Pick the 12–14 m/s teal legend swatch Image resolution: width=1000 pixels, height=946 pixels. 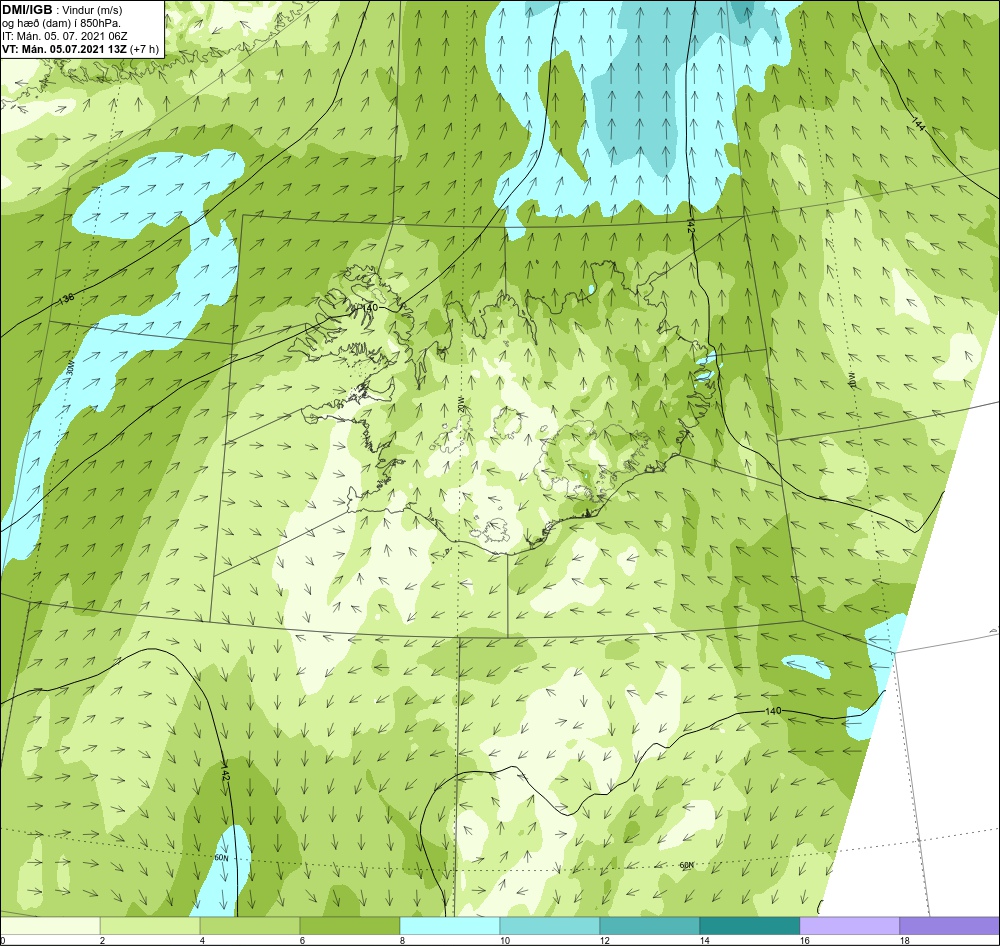tap(649, 926)
